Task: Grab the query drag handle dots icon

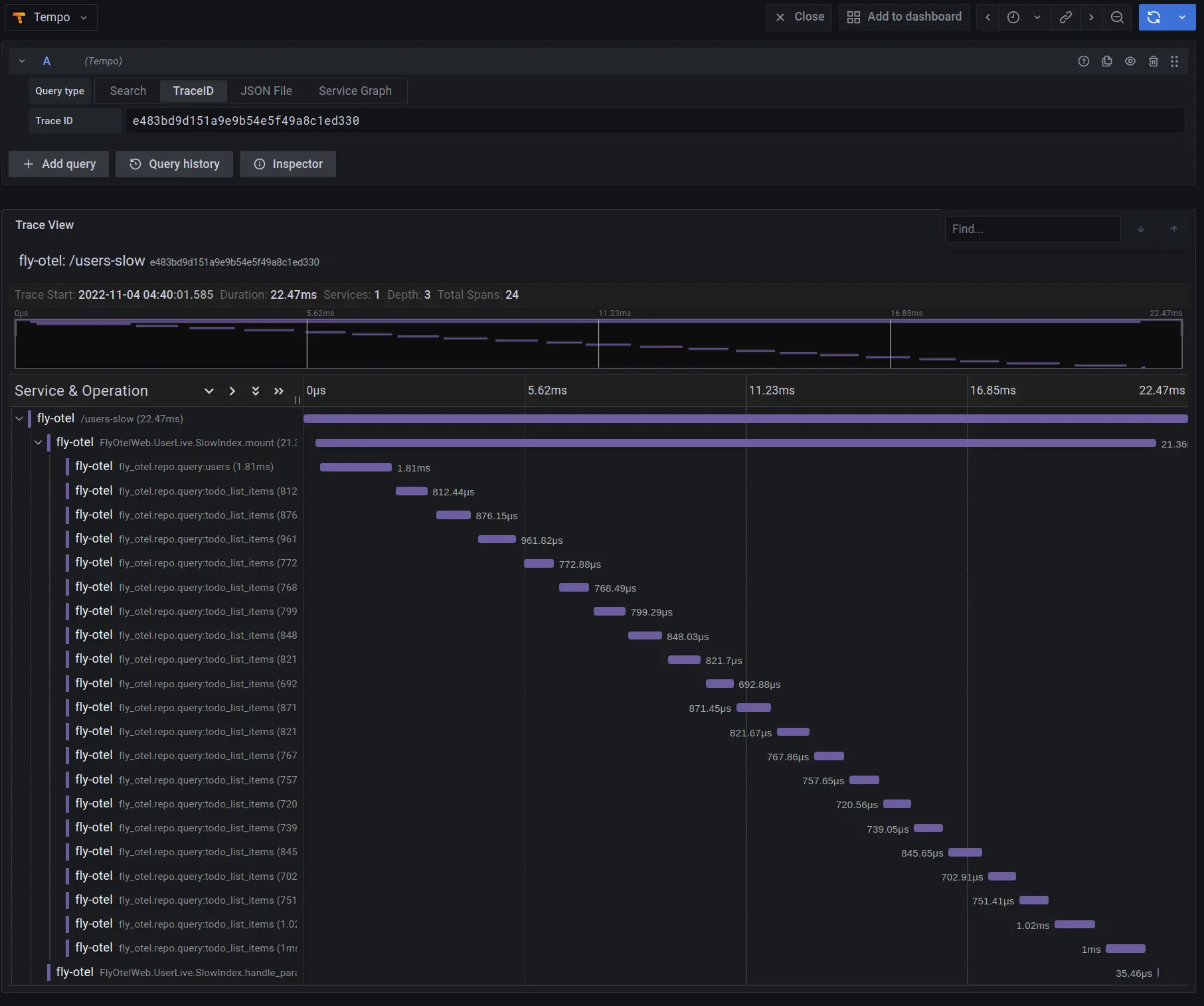Action: [1174, 61]
